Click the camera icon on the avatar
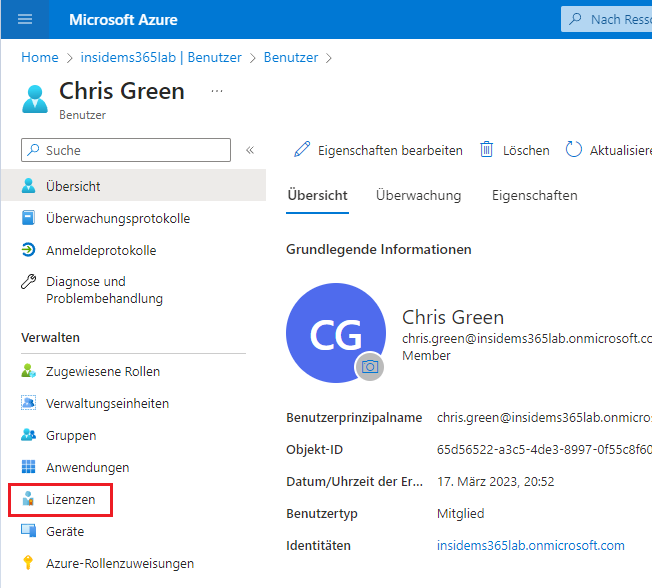Image resolution: width=652 pixels, height=588 pixels. click(370, 367)
